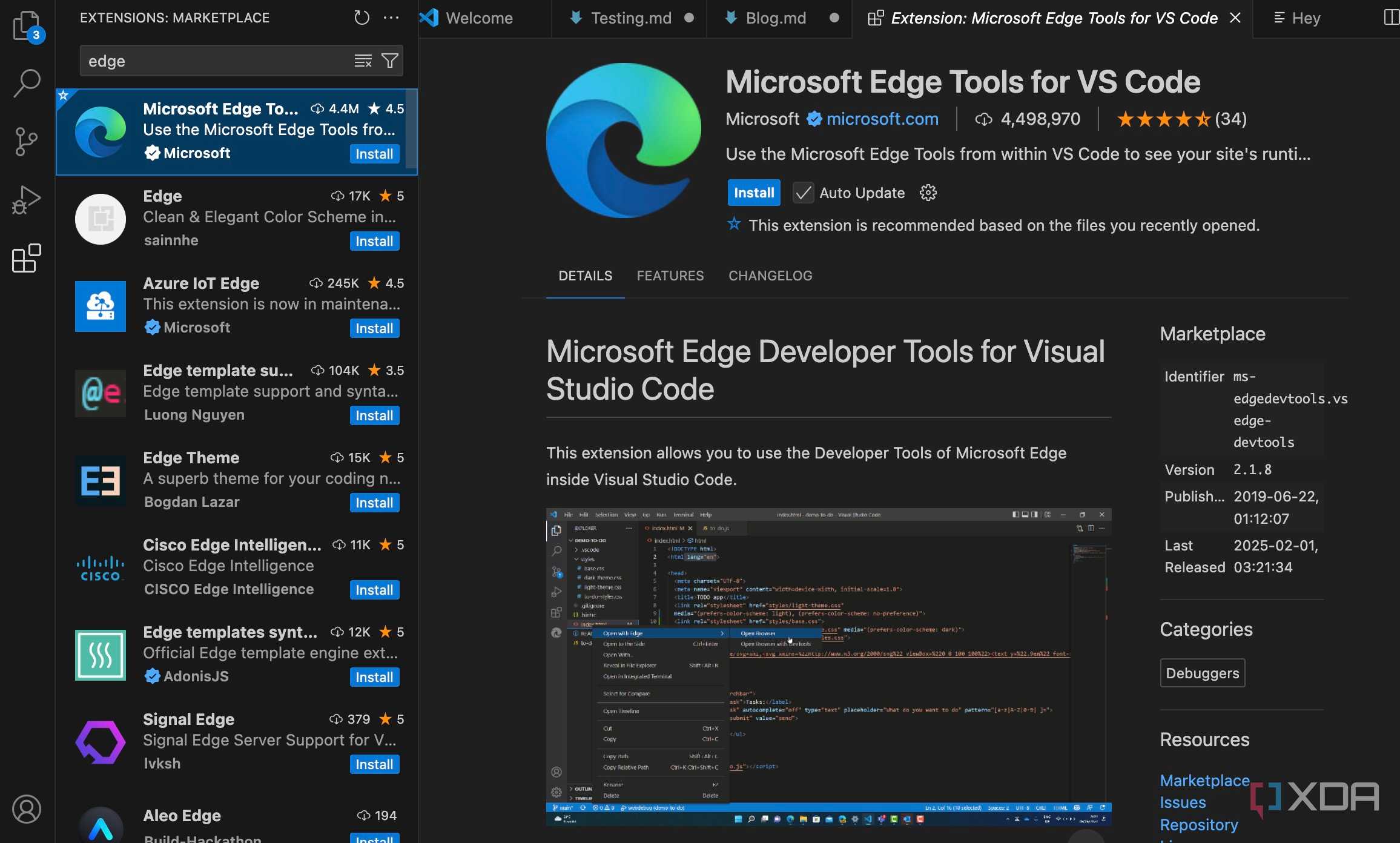Click the manage gear next to Auto Update

click(928, 193)
